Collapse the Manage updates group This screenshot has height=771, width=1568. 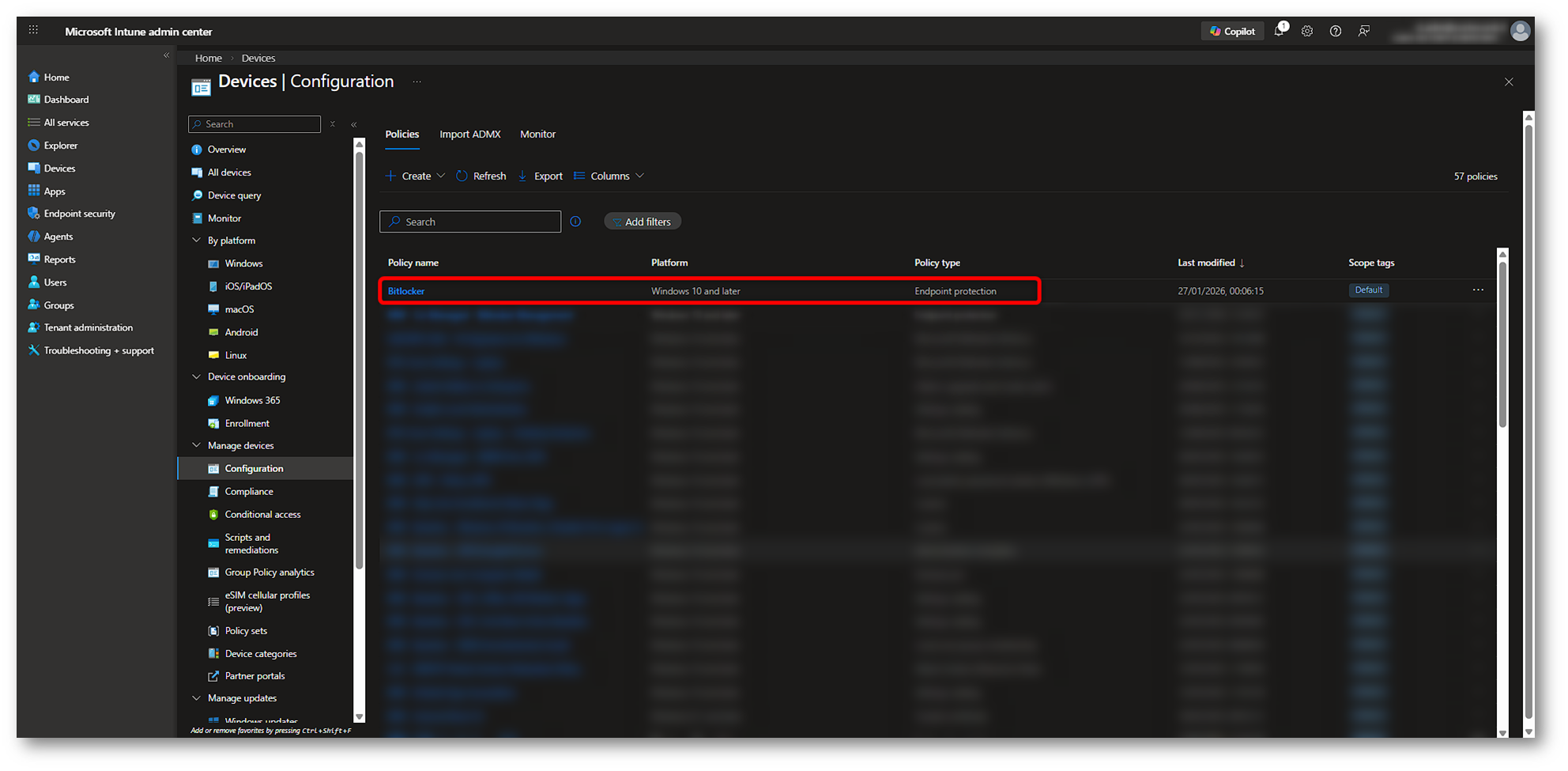197,698
